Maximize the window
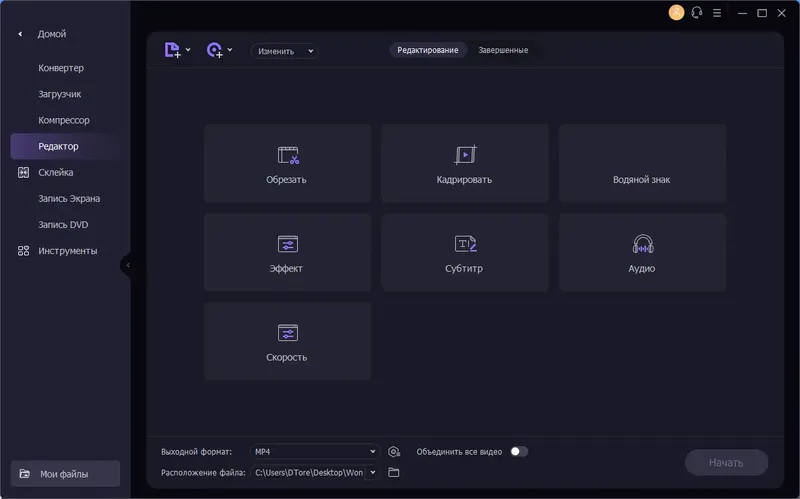Image resolution: width=800 pixels, height=499 pixels. coord(762,13)
